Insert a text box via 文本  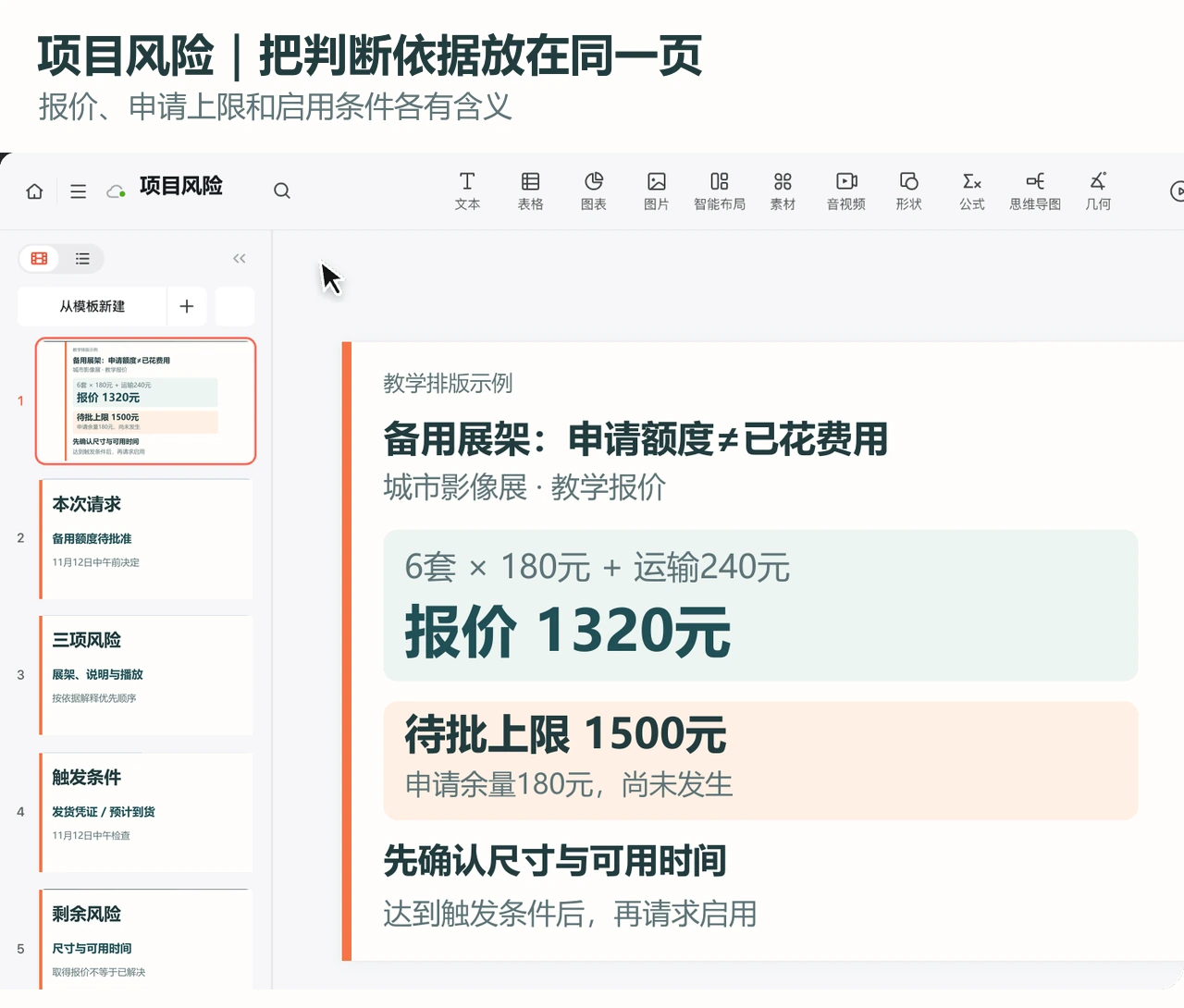coord(467,191)
